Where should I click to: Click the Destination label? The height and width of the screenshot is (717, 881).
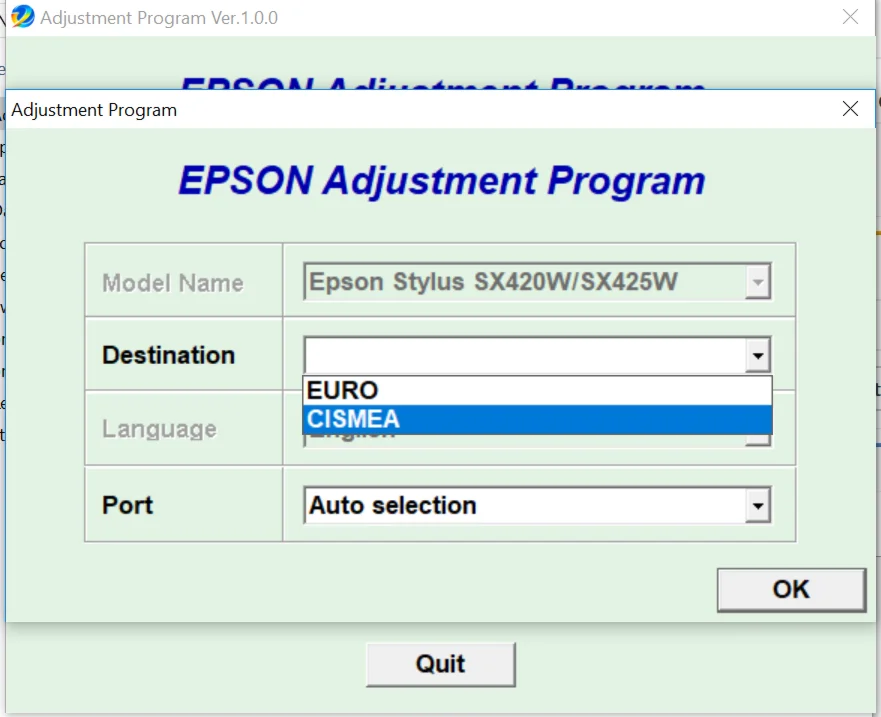pos(169,355)
